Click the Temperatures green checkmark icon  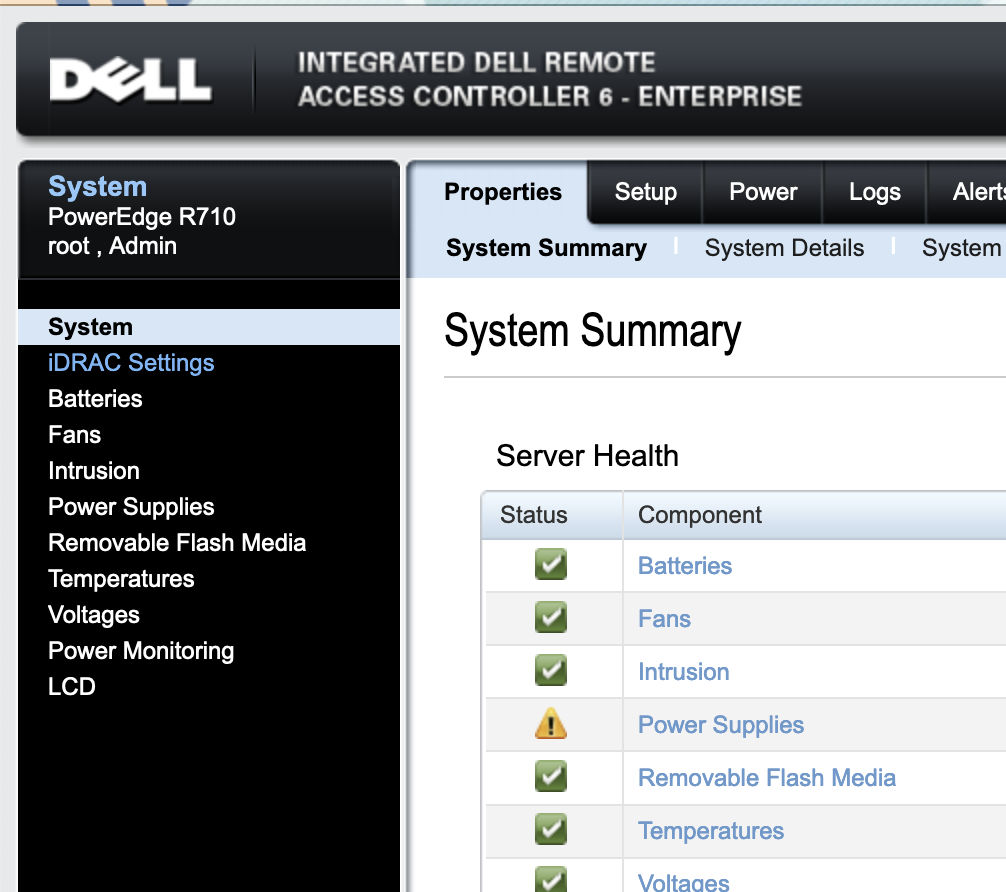coord(552,830)
